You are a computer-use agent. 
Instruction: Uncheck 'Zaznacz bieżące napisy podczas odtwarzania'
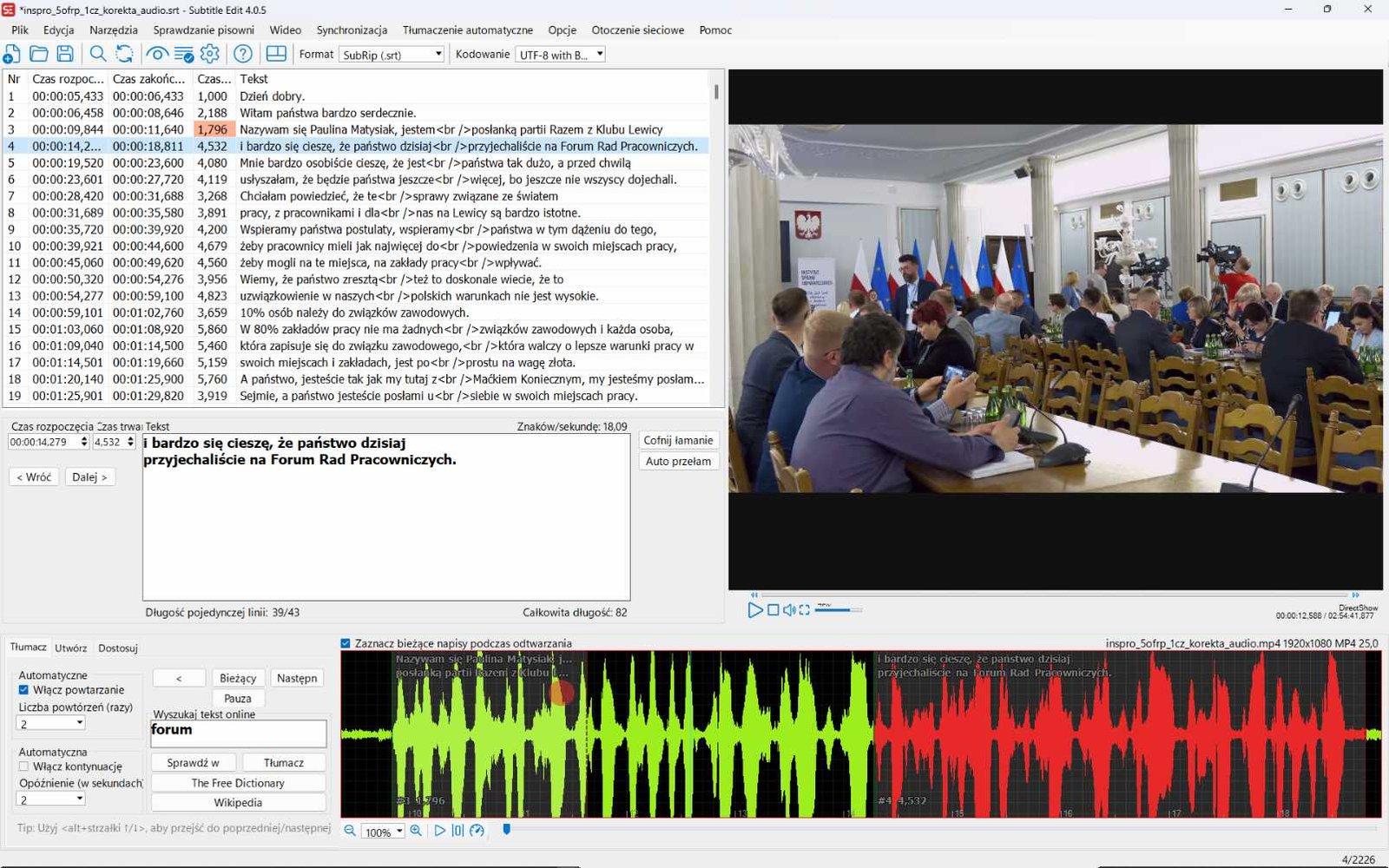[x=346, y=643]
